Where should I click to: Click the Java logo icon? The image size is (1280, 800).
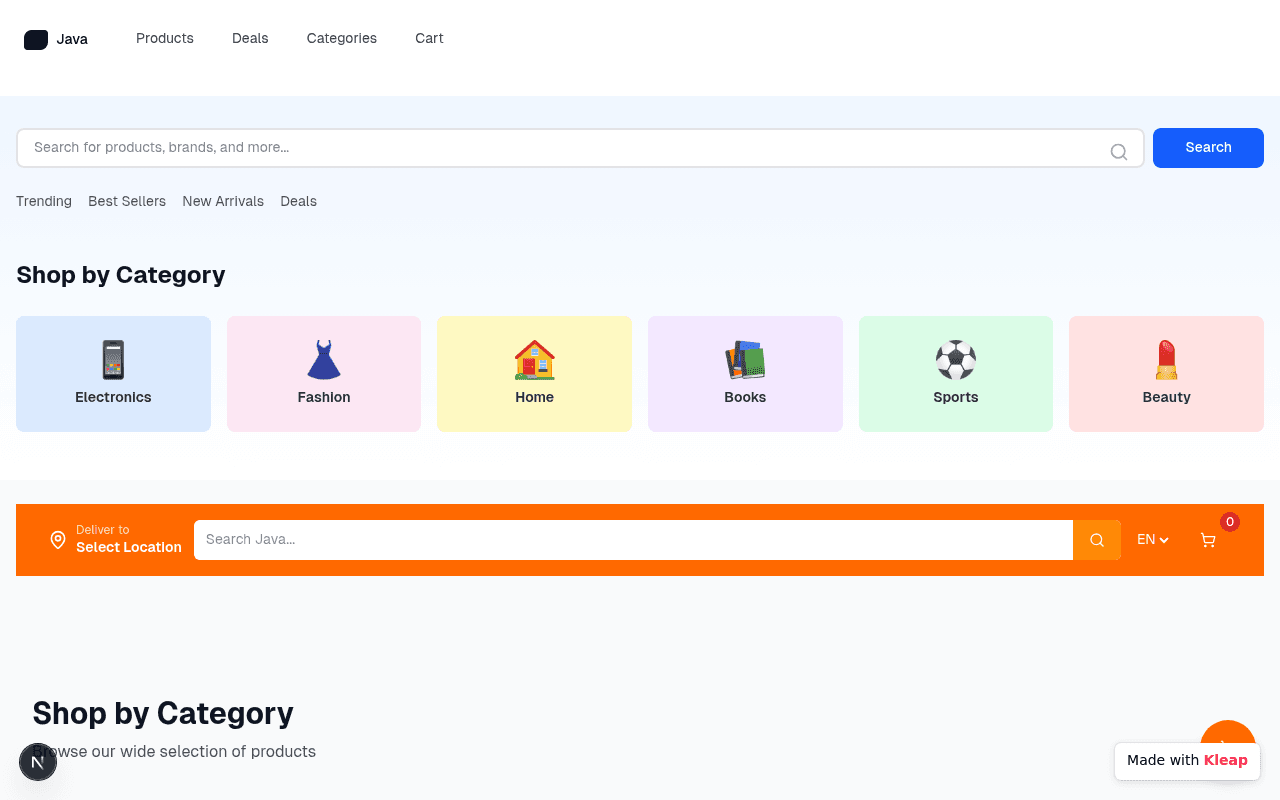click(36, 40)
